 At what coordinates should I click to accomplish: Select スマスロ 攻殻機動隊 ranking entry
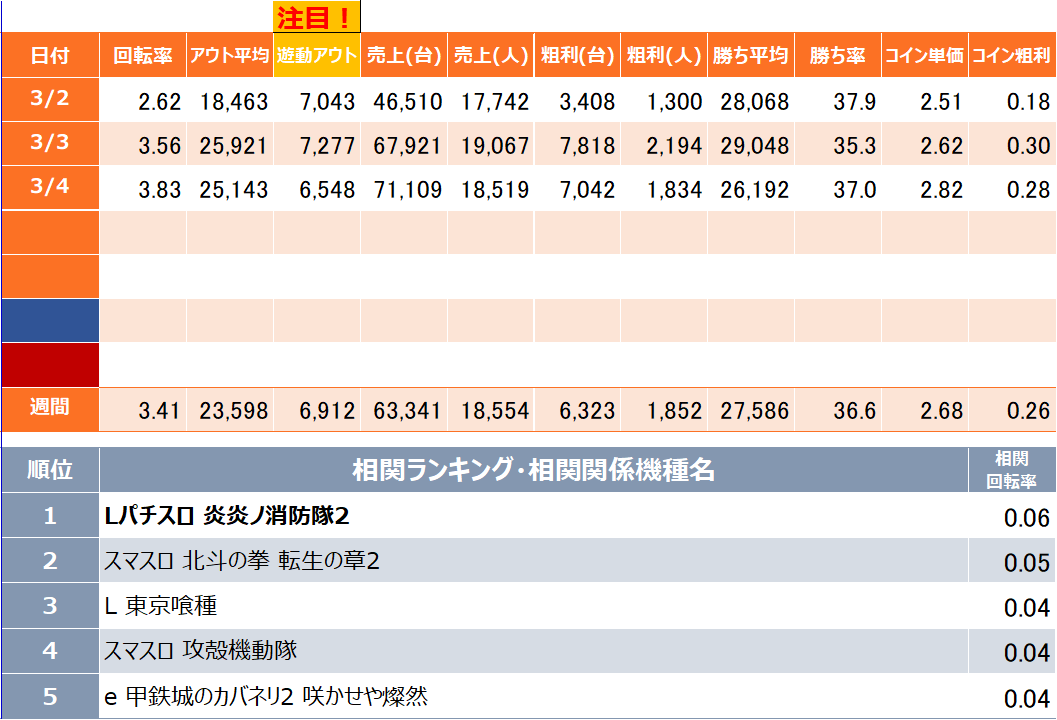pyautogui.click(x=201, y=651)
